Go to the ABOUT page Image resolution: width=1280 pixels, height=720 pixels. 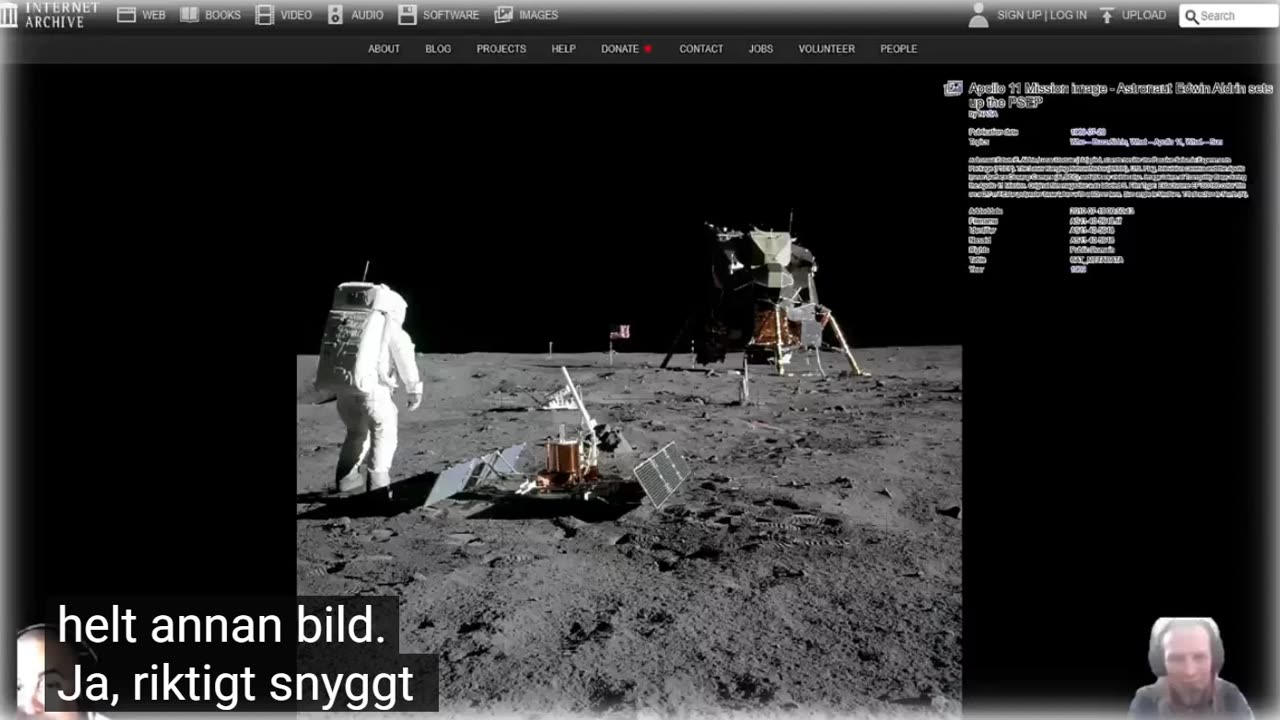(x=384, y=49)
